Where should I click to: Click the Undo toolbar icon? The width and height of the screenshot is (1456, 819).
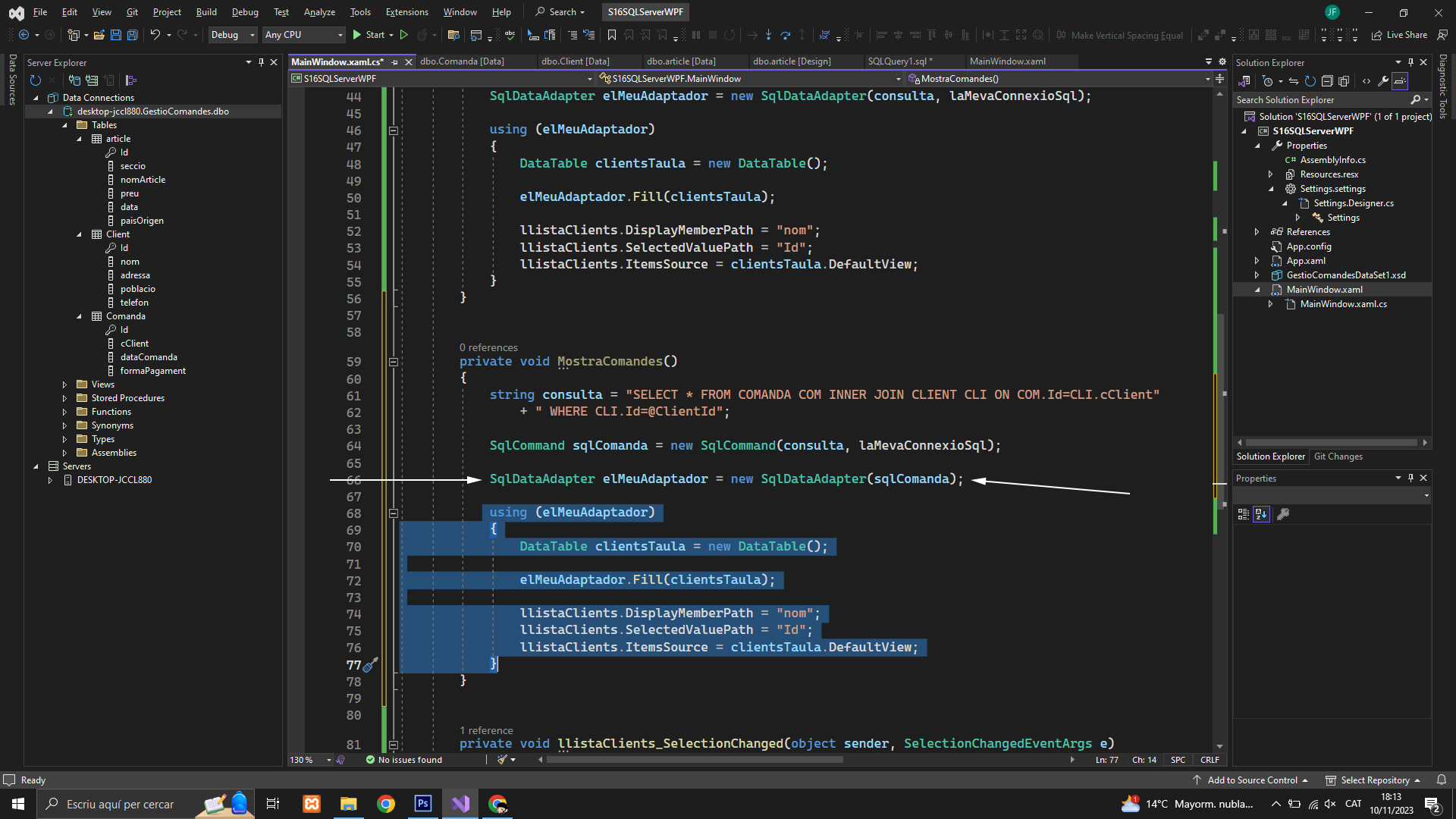155,35
